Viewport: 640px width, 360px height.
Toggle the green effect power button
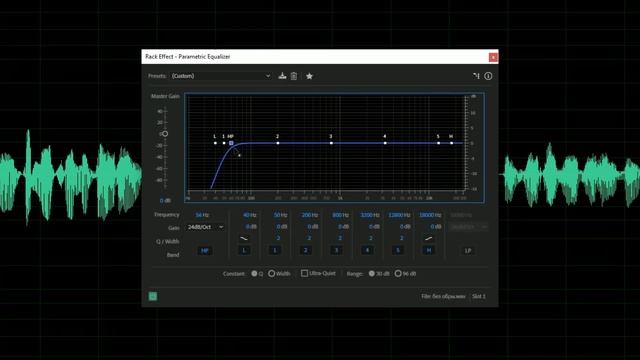153,296
